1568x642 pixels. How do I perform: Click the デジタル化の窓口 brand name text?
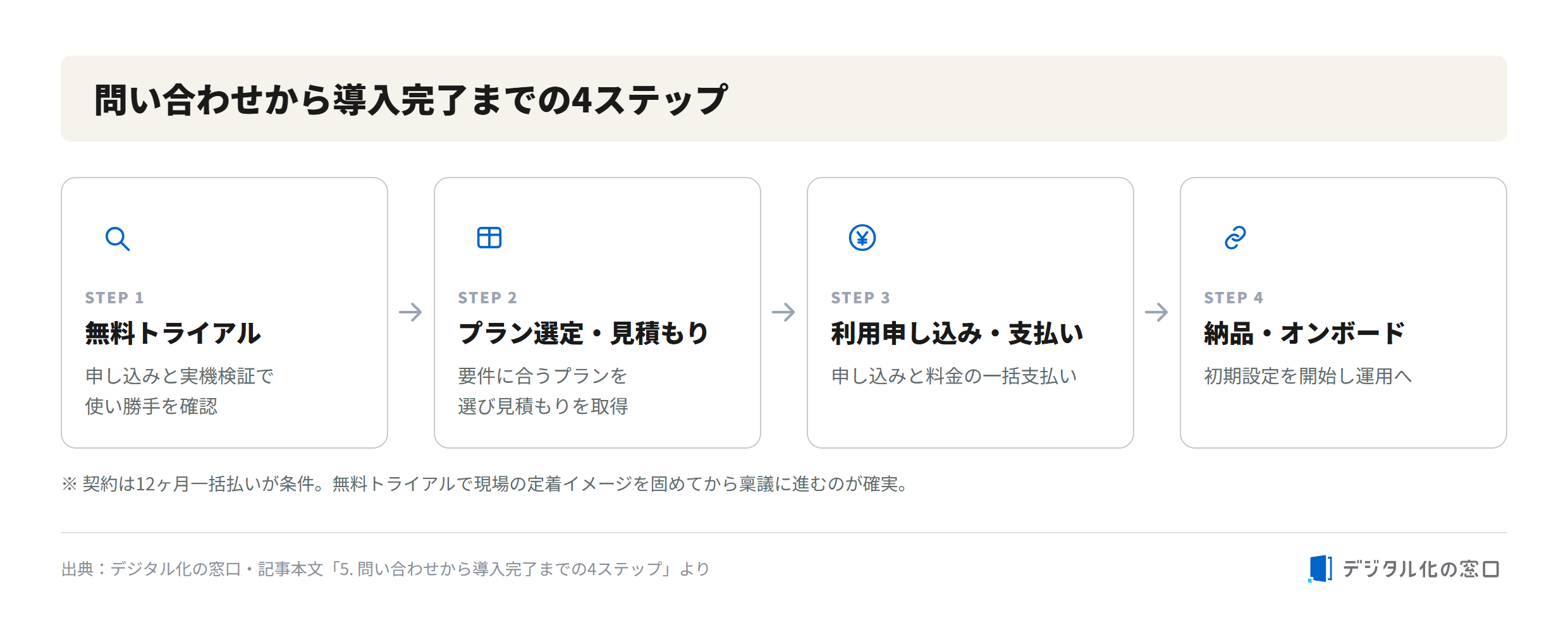(x=1421, y=569)
